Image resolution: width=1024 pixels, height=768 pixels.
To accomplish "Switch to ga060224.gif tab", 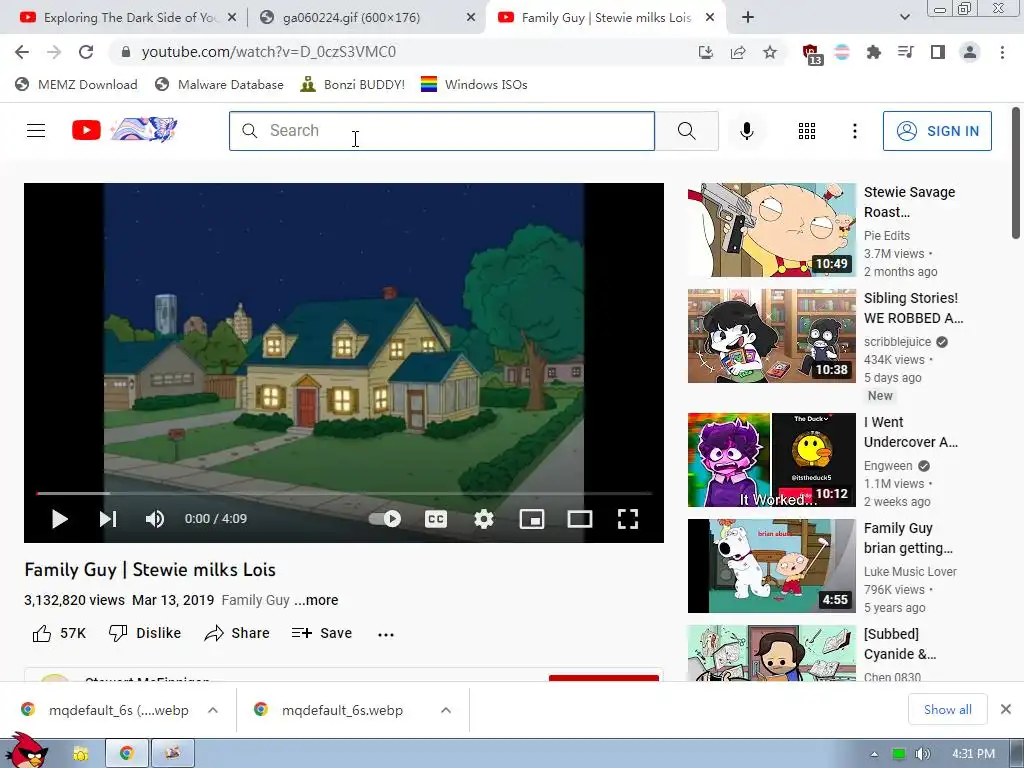I will tap(367, 18).
